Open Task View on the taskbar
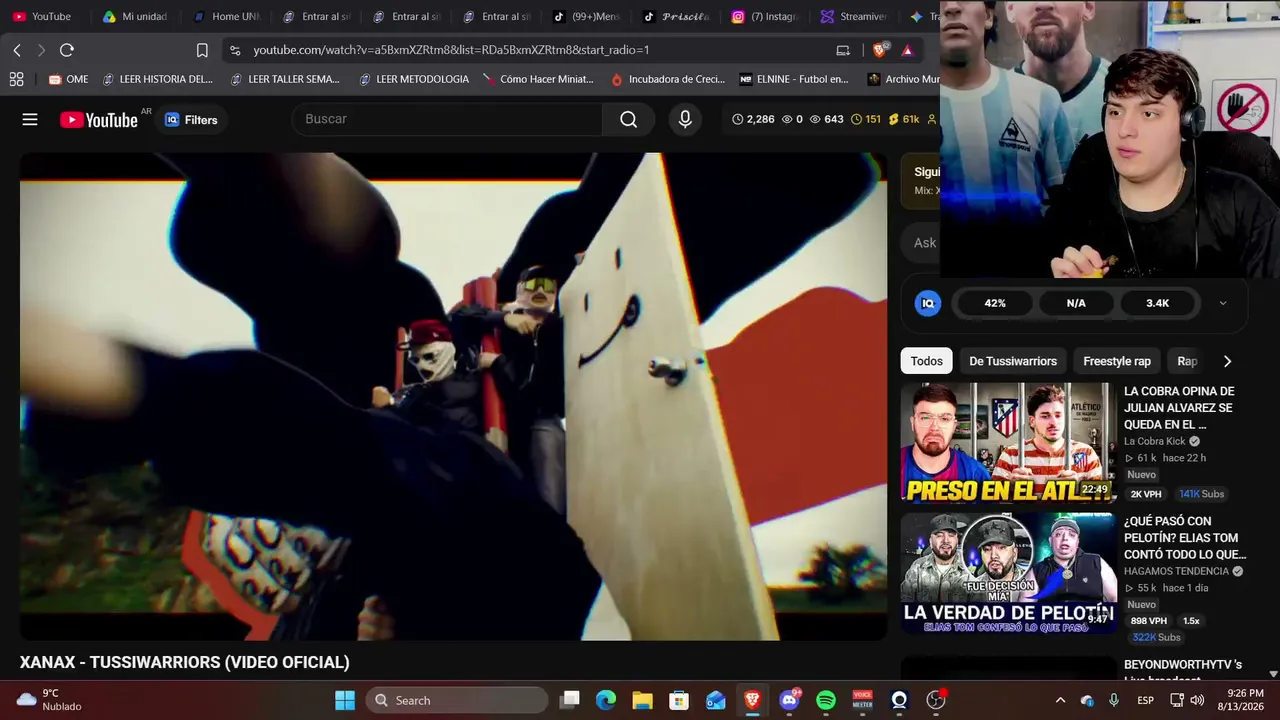The image size is (1280, 720). tap(569, 700)
